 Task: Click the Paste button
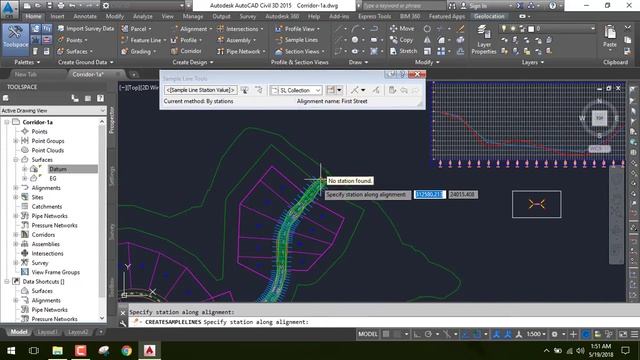coord(610,37)
